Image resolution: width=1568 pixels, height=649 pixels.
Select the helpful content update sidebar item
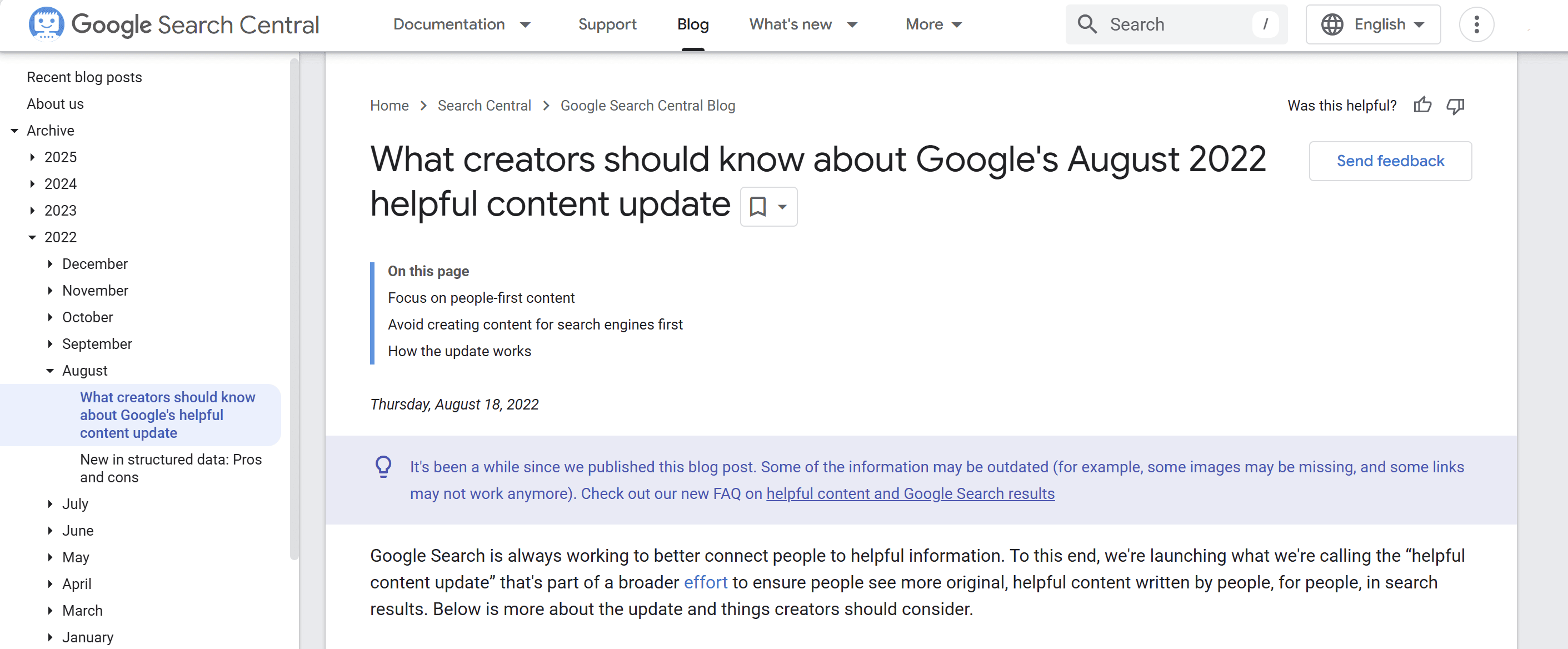141,415
